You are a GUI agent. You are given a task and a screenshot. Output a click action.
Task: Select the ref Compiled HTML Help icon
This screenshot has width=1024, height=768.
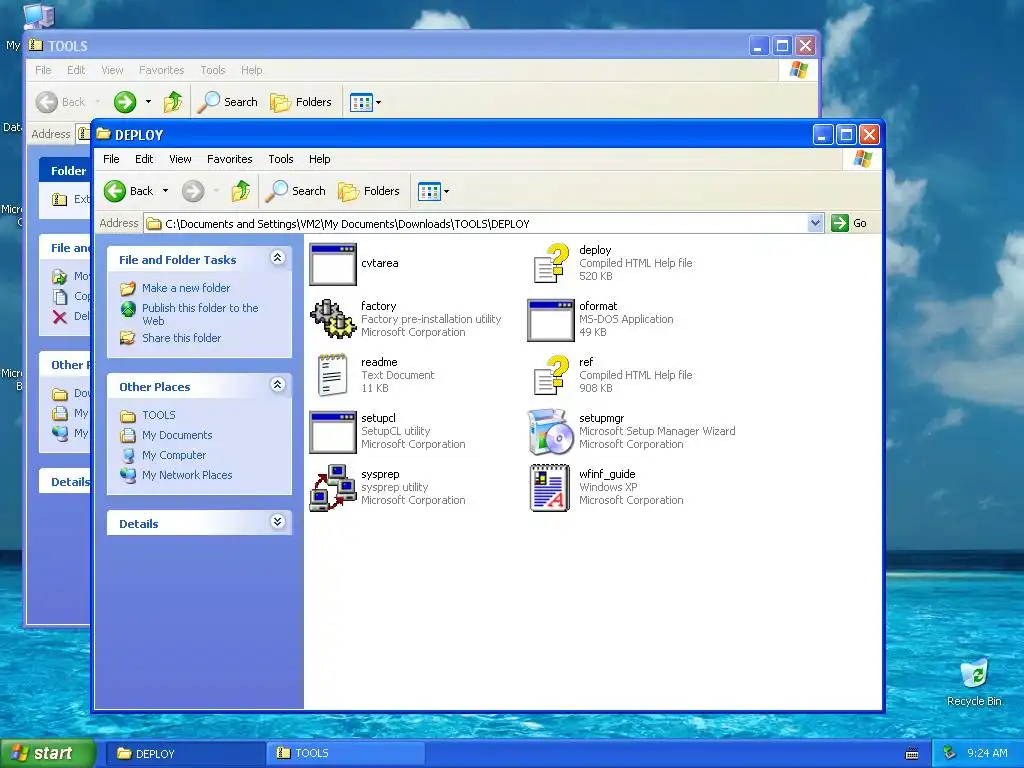pos(550,376)
